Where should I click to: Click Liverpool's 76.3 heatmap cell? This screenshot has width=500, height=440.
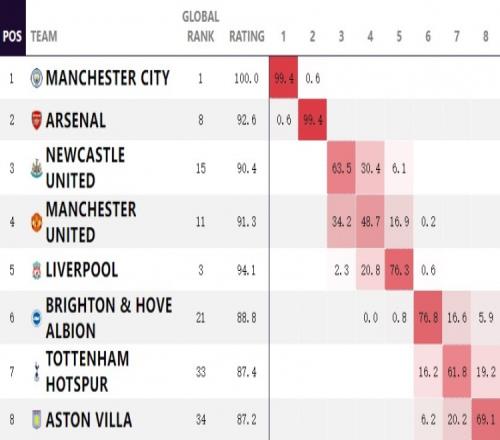click(x=399, y=269)
